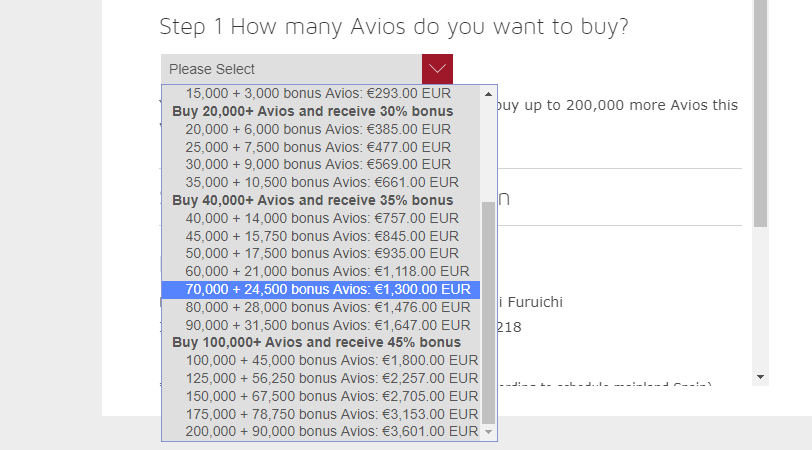
Task: Choose 50,000 + 17,500 bonus Avios option
Action: (x=322, y=255)
